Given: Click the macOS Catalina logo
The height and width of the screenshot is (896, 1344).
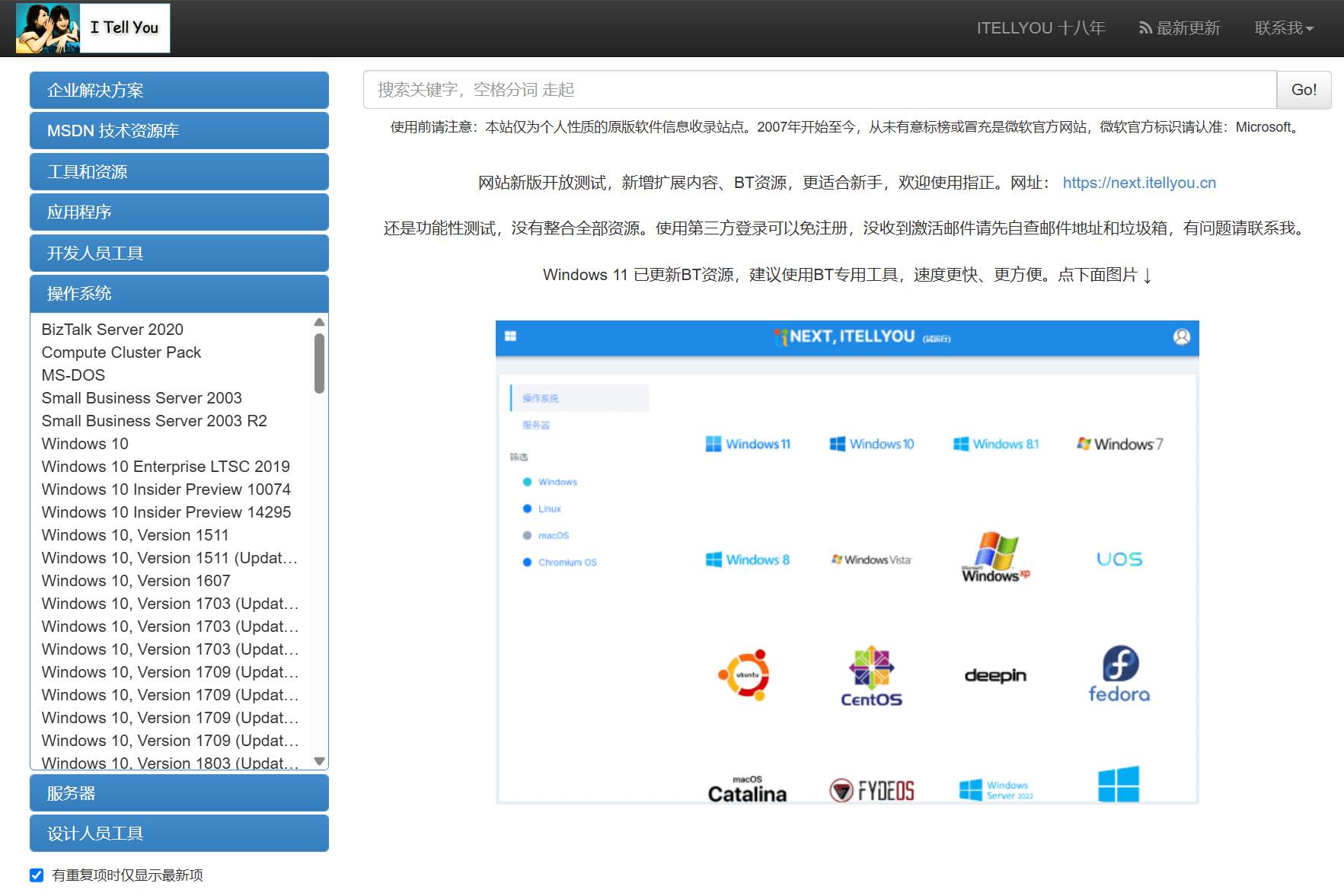Looking at the screenshot, I should 747,789.
